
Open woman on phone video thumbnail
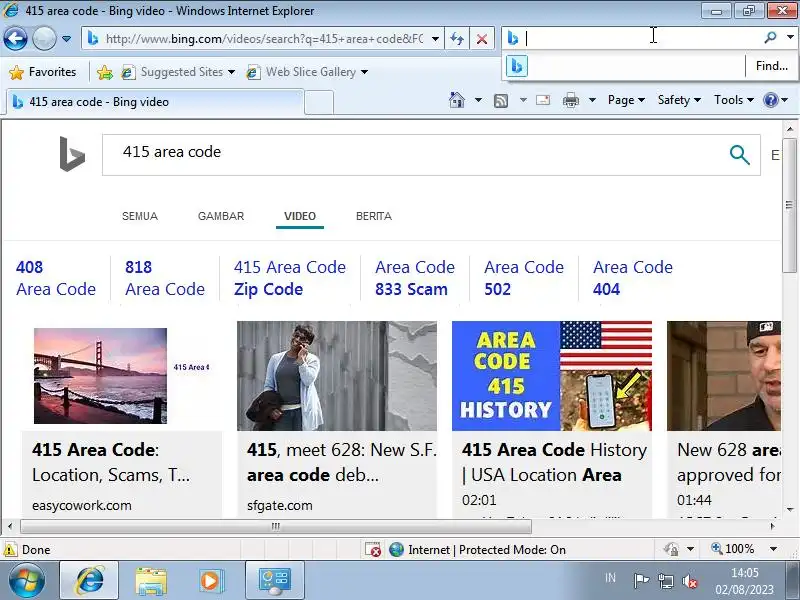[337, 376]
